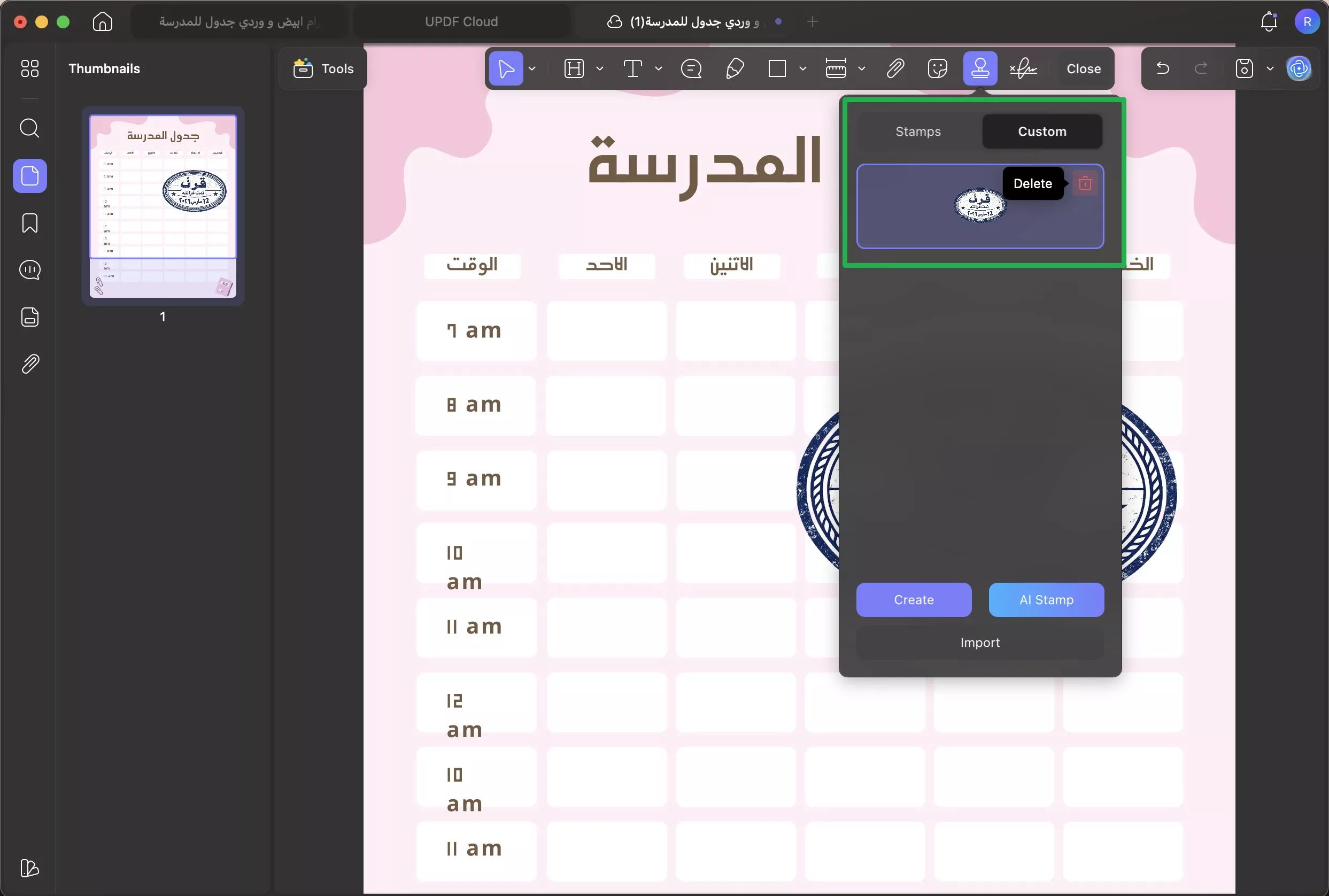The image size is (1329, 896).
Task: Select the Text tool in the toolbar
Action: [x=633, y=68]
